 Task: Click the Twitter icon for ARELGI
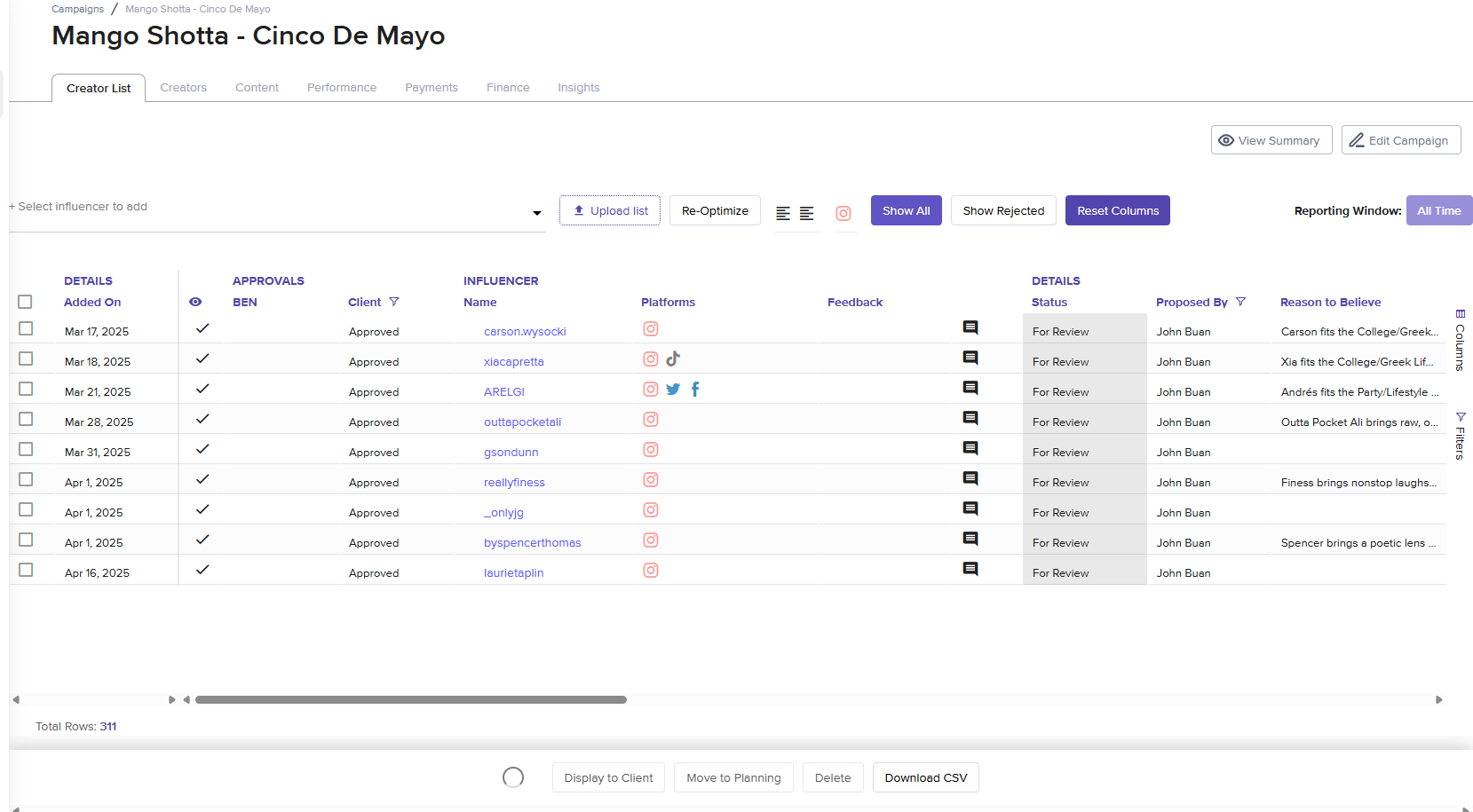673,390
